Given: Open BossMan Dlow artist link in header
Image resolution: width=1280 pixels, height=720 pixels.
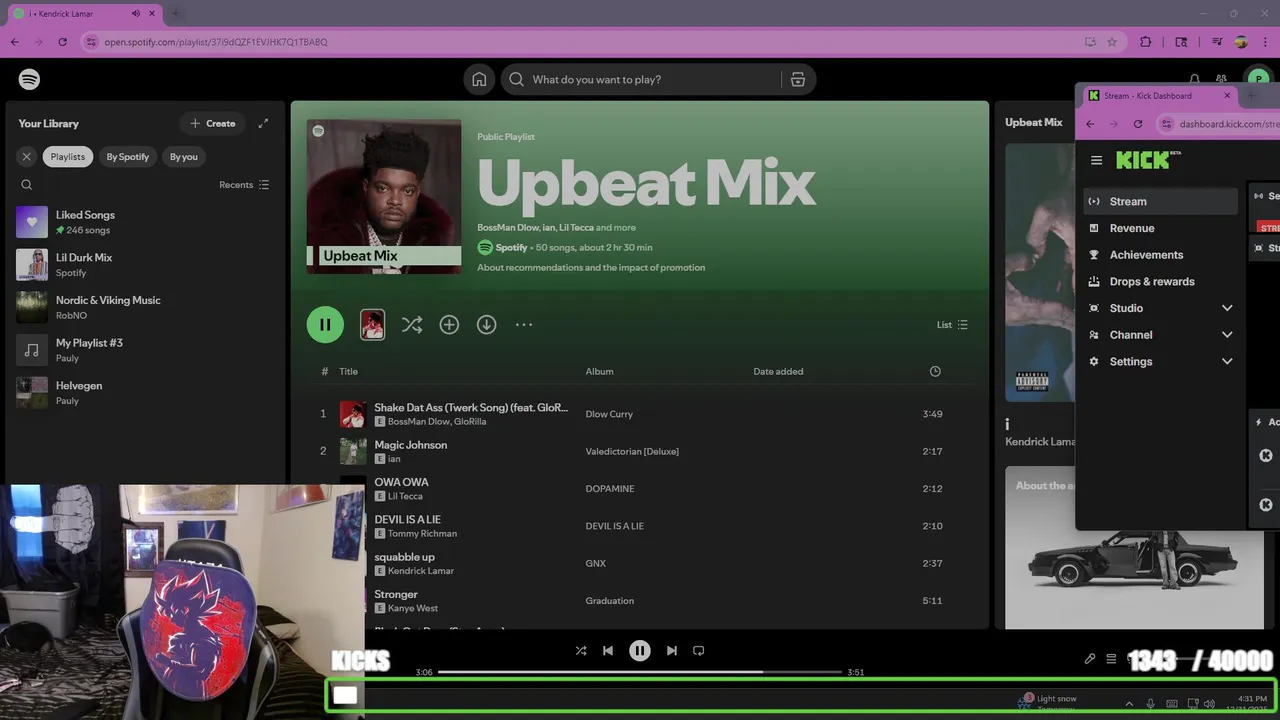Looking at the screenshot, I should pyautogui.click(x=507, y=227).
